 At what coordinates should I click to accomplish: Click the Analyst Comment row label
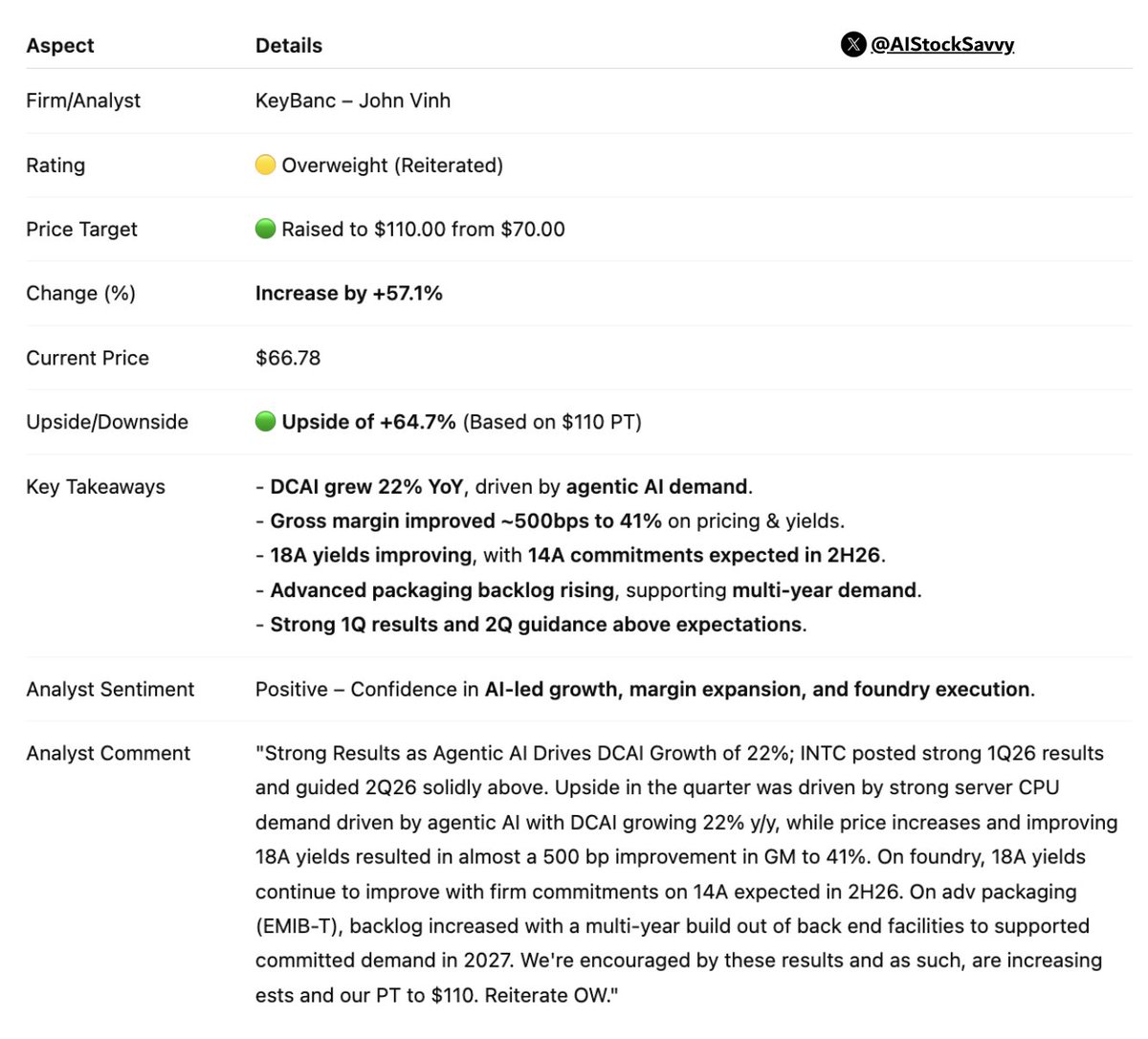tap(108, 753)
